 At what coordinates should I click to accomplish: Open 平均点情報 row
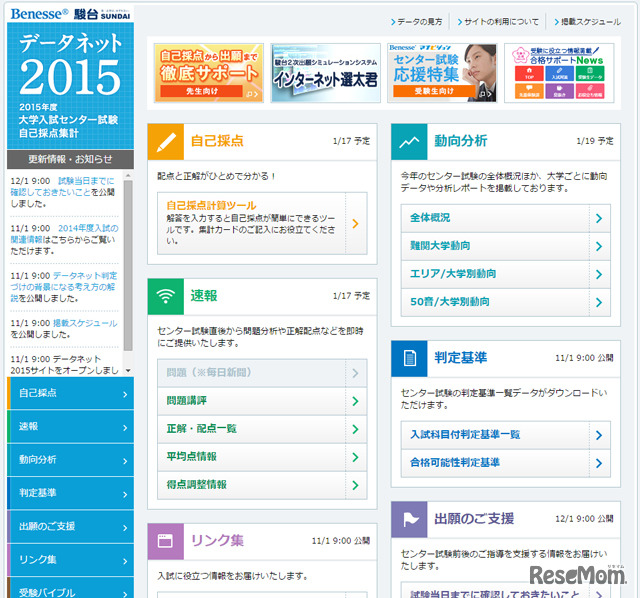point(262,457)
